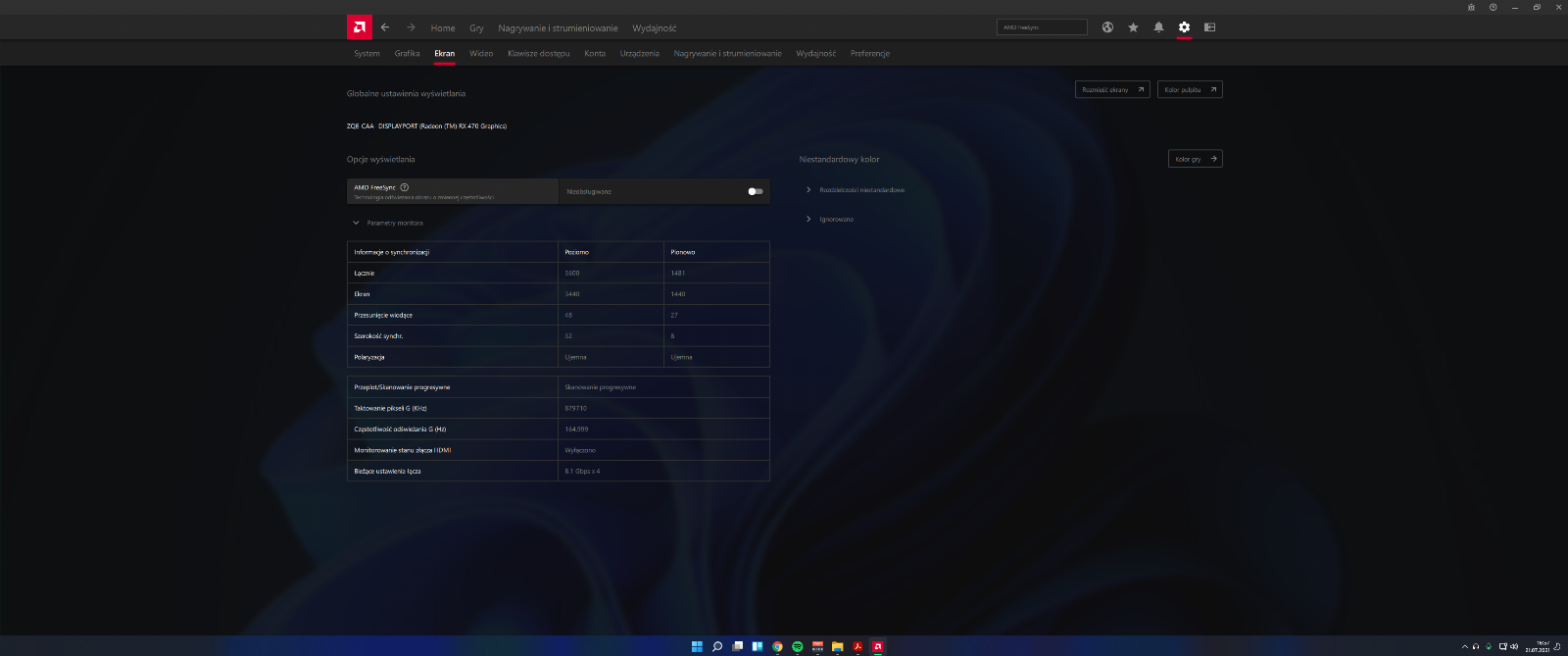The height and width of the screenshot is (656, 1568).
Task: Switch to the System settings tab
Action: point(367,54)
